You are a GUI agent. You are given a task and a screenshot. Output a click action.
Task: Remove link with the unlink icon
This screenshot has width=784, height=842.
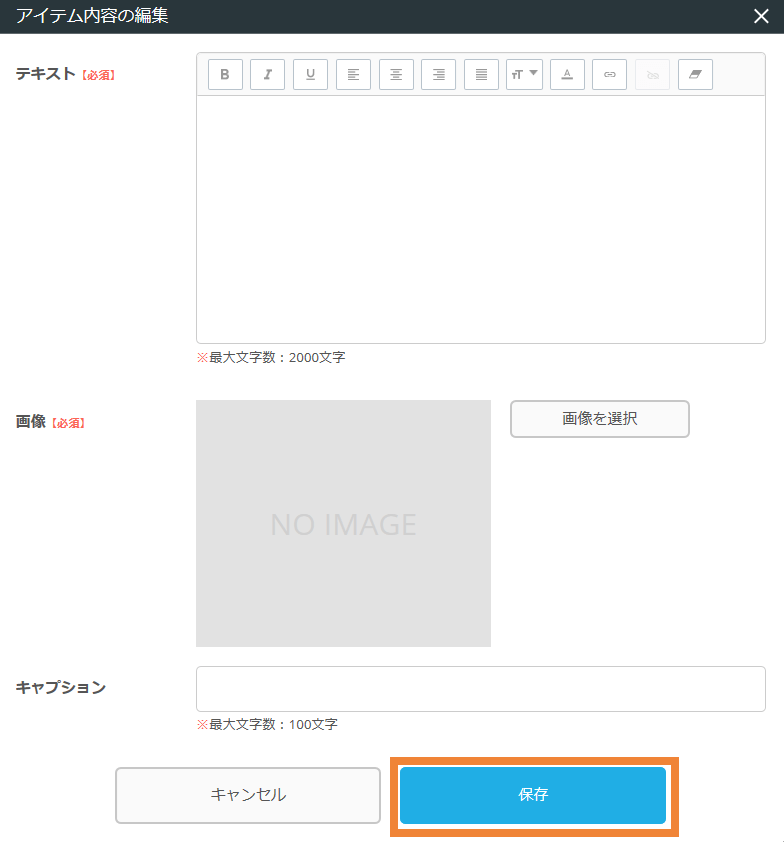652,74
